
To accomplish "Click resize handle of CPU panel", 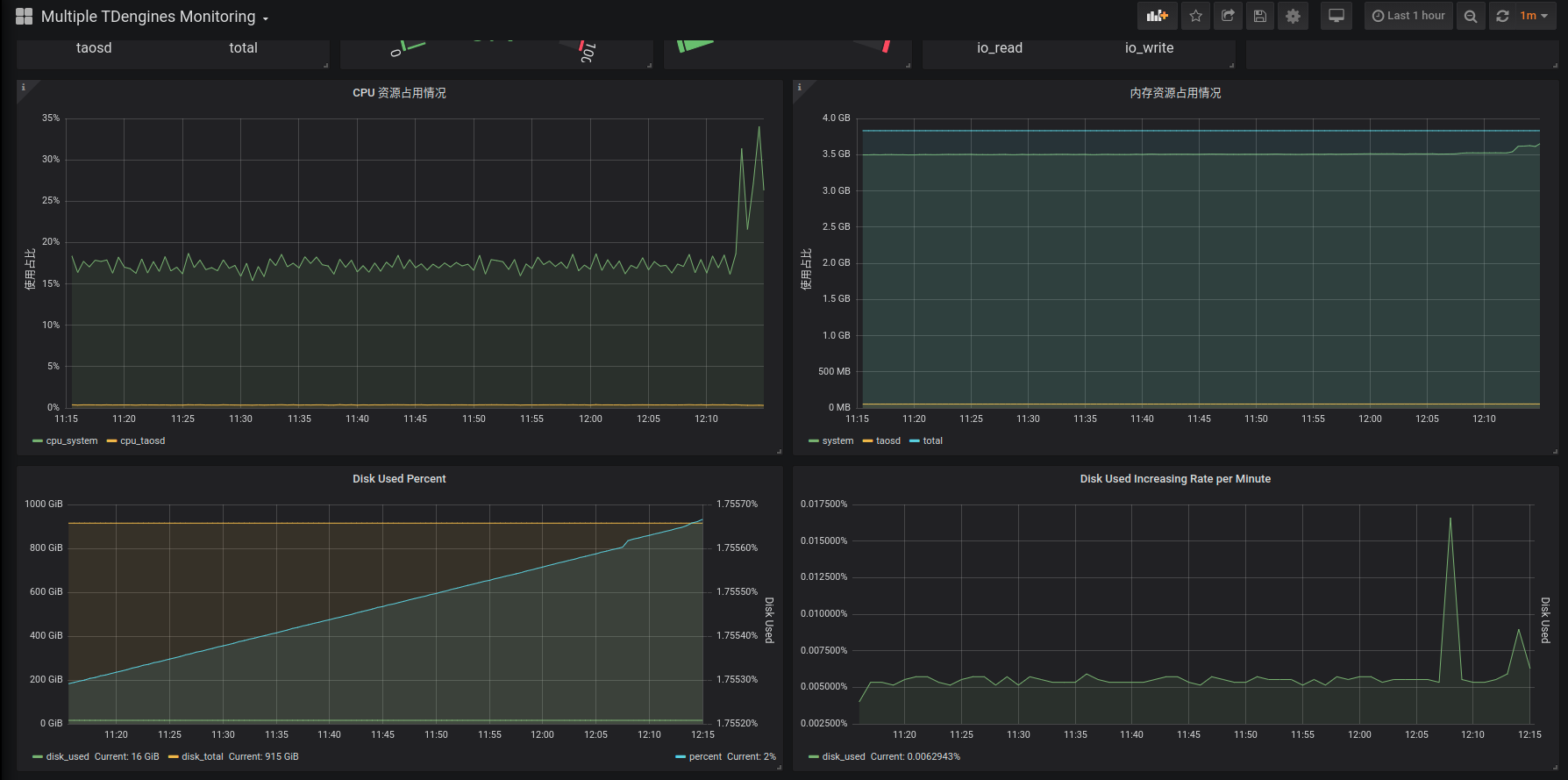I will click(779, 451).
